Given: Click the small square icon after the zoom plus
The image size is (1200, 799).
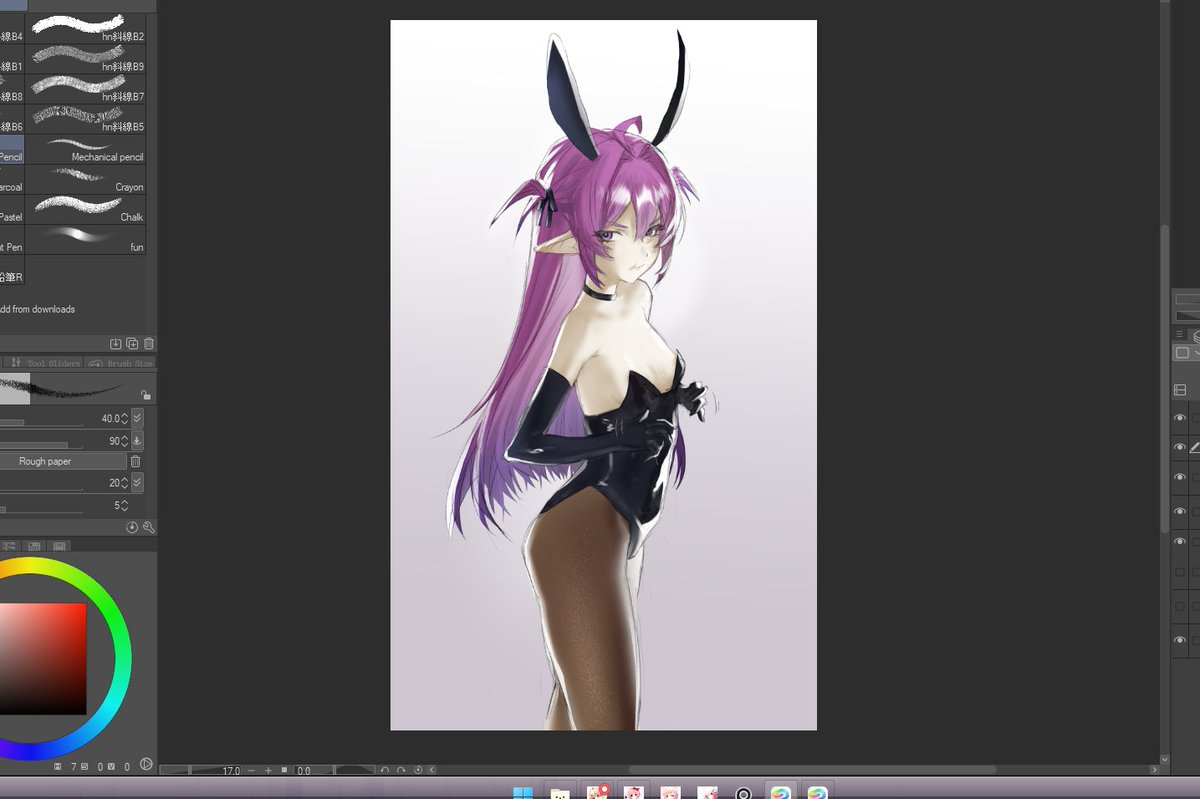Looking at the screenshot, I should click(284, 771).
